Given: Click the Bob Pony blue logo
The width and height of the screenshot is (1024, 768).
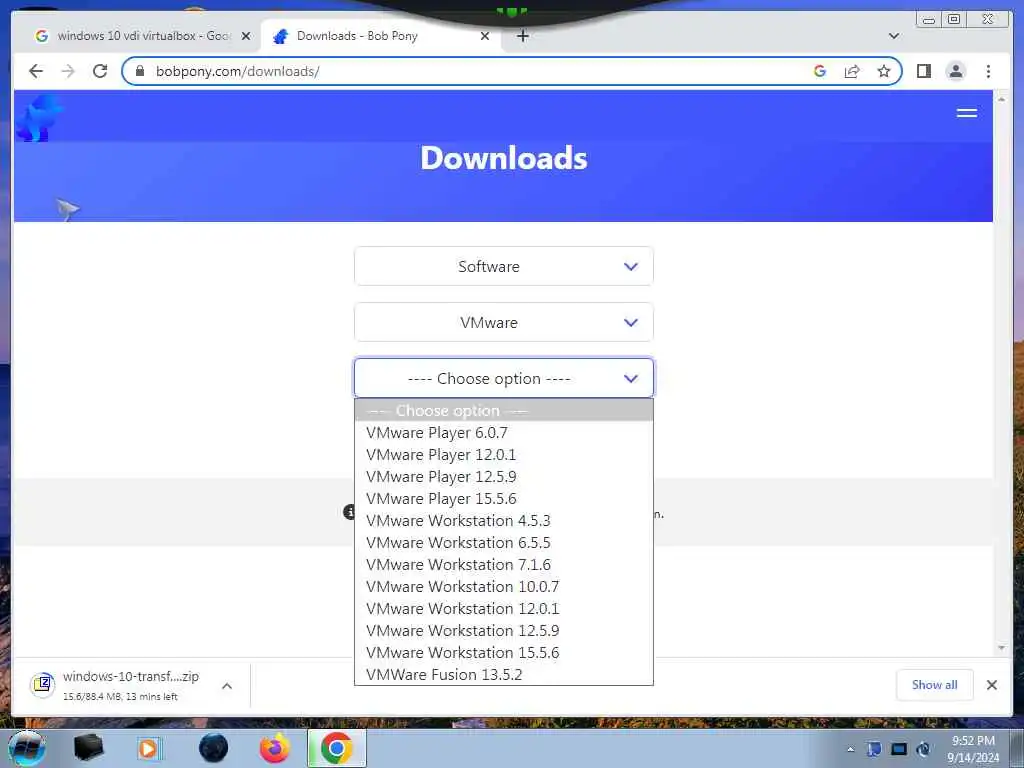Looking at the screenshot, I should (39, 118).
